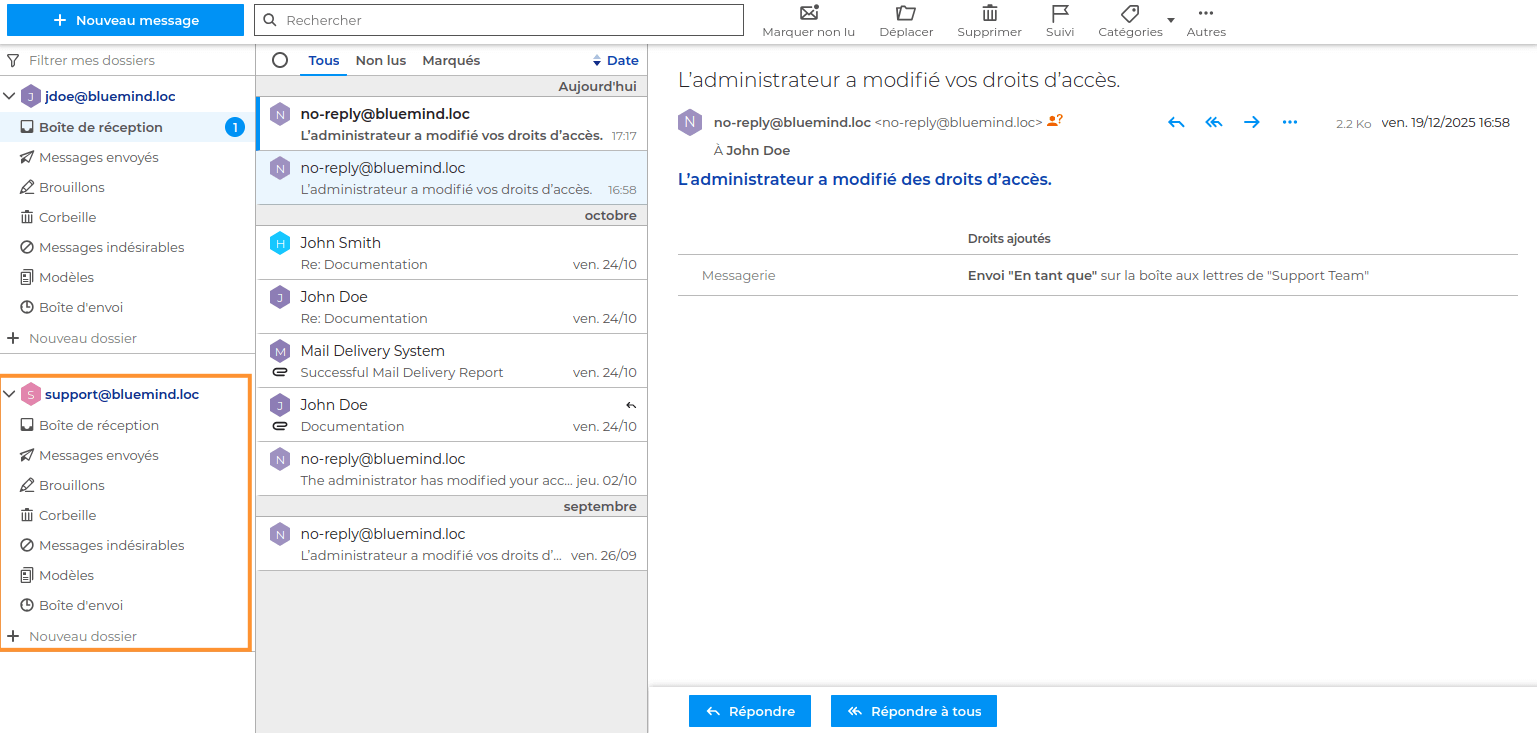Switch to the Marqués tab
The width and height of the screenshot is (1537, 733).
coord(451,60)
